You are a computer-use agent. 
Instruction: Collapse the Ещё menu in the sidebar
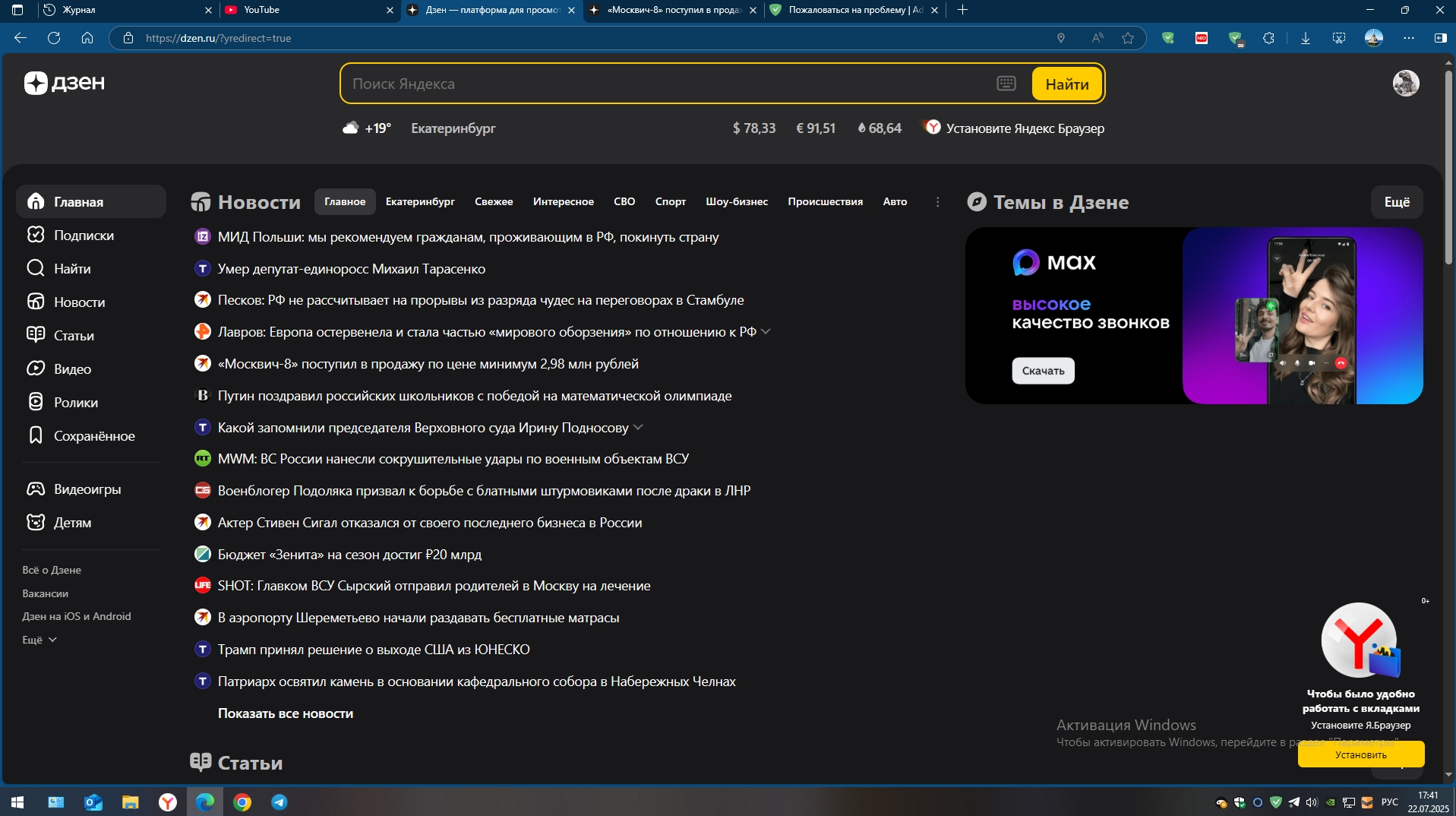(38, 639)
